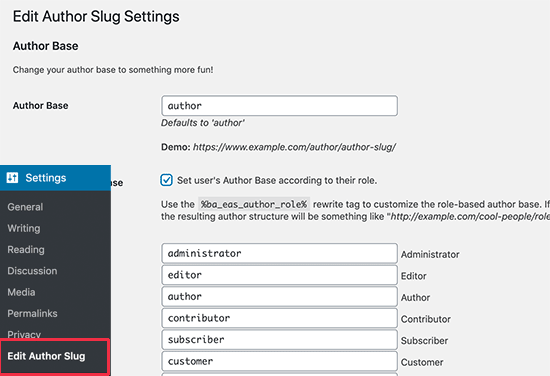This screenshot has height=376, width=550.
Task: Navigate to Discussion settings
Action: coord(32,271)
